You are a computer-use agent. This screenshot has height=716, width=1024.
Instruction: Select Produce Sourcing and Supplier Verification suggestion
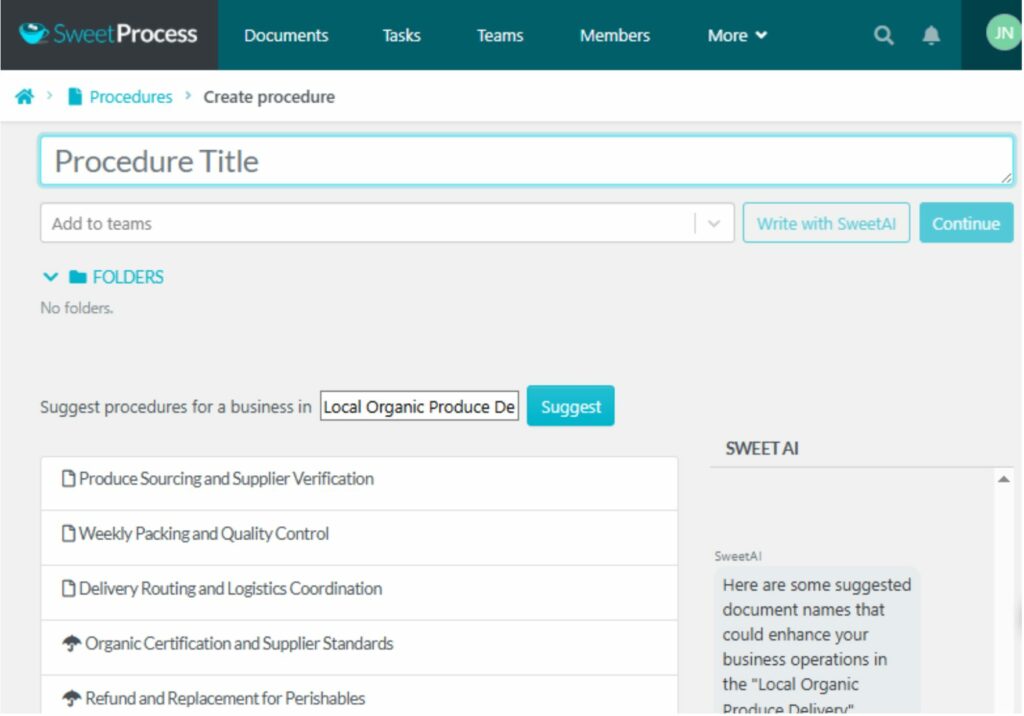359,483
